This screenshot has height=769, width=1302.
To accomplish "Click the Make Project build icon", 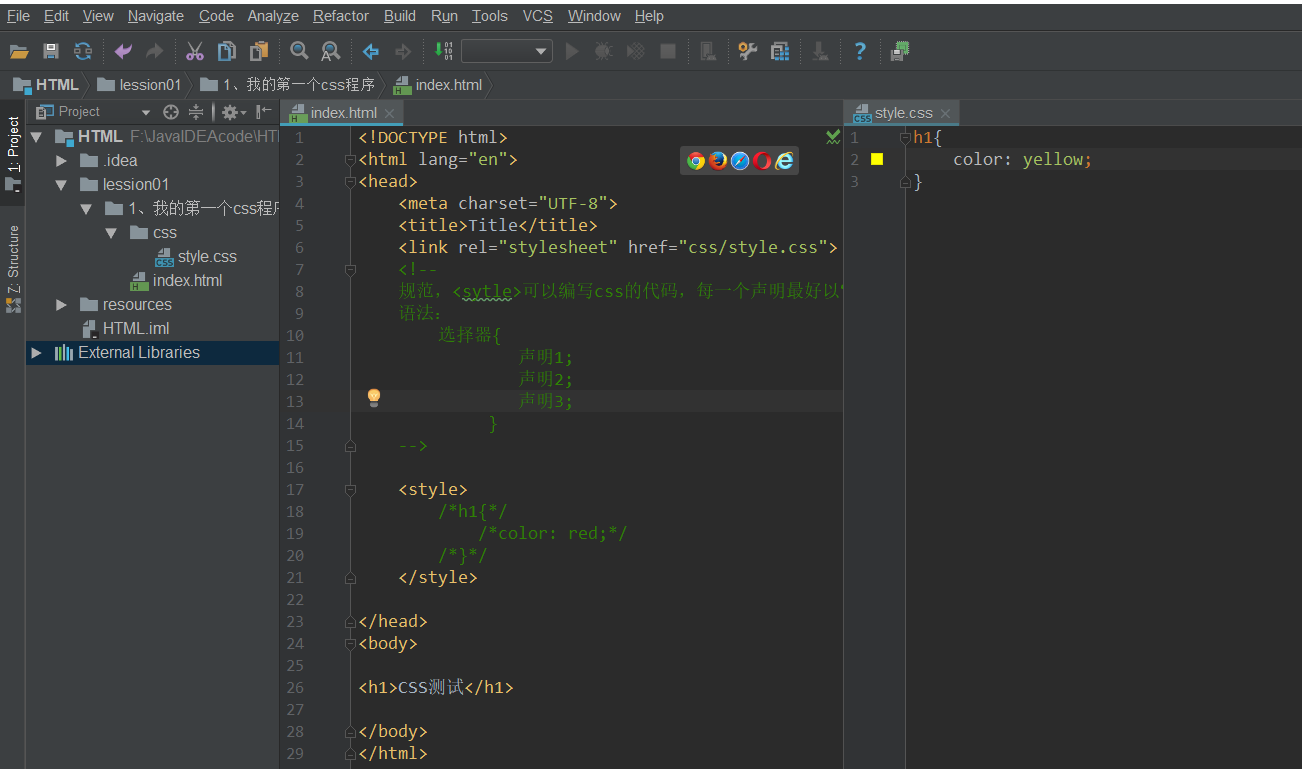I will coord(444,51).
